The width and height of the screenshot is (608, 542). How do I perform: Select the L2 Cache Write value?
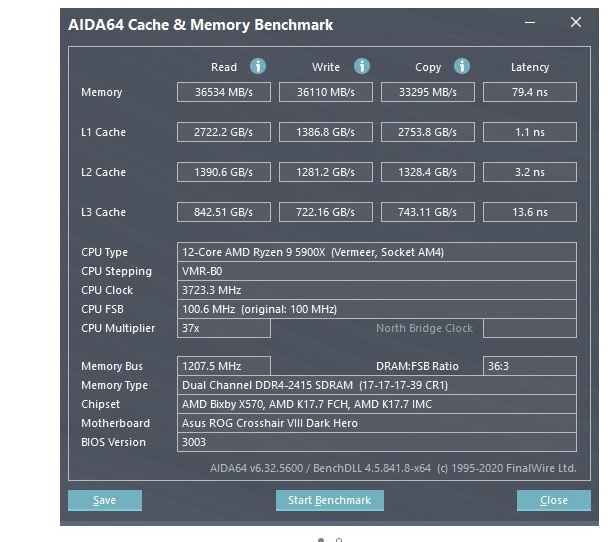click(326, 172)
